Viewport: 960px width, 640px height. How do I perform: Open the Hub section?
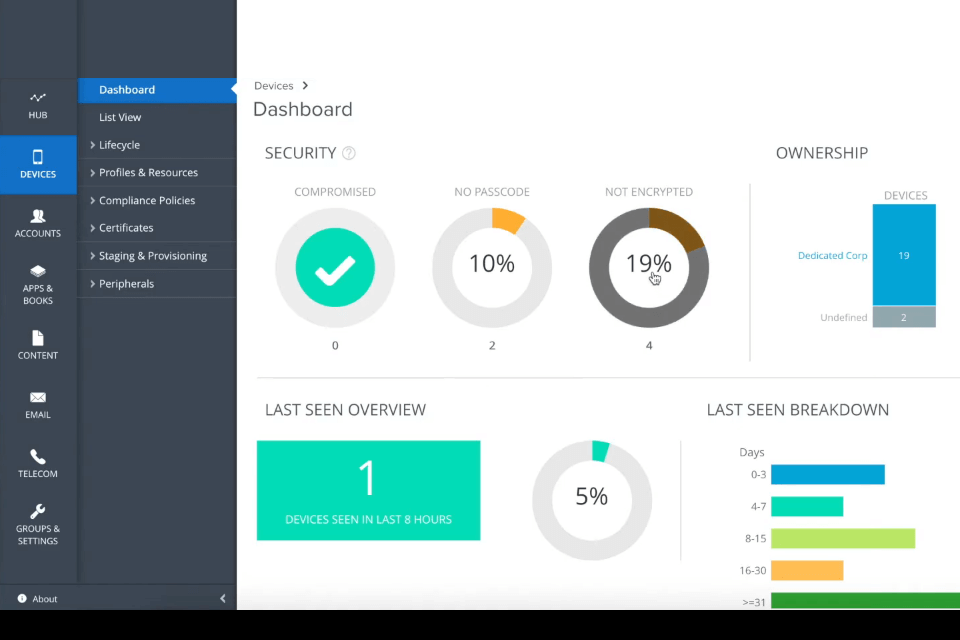point(38,105)
